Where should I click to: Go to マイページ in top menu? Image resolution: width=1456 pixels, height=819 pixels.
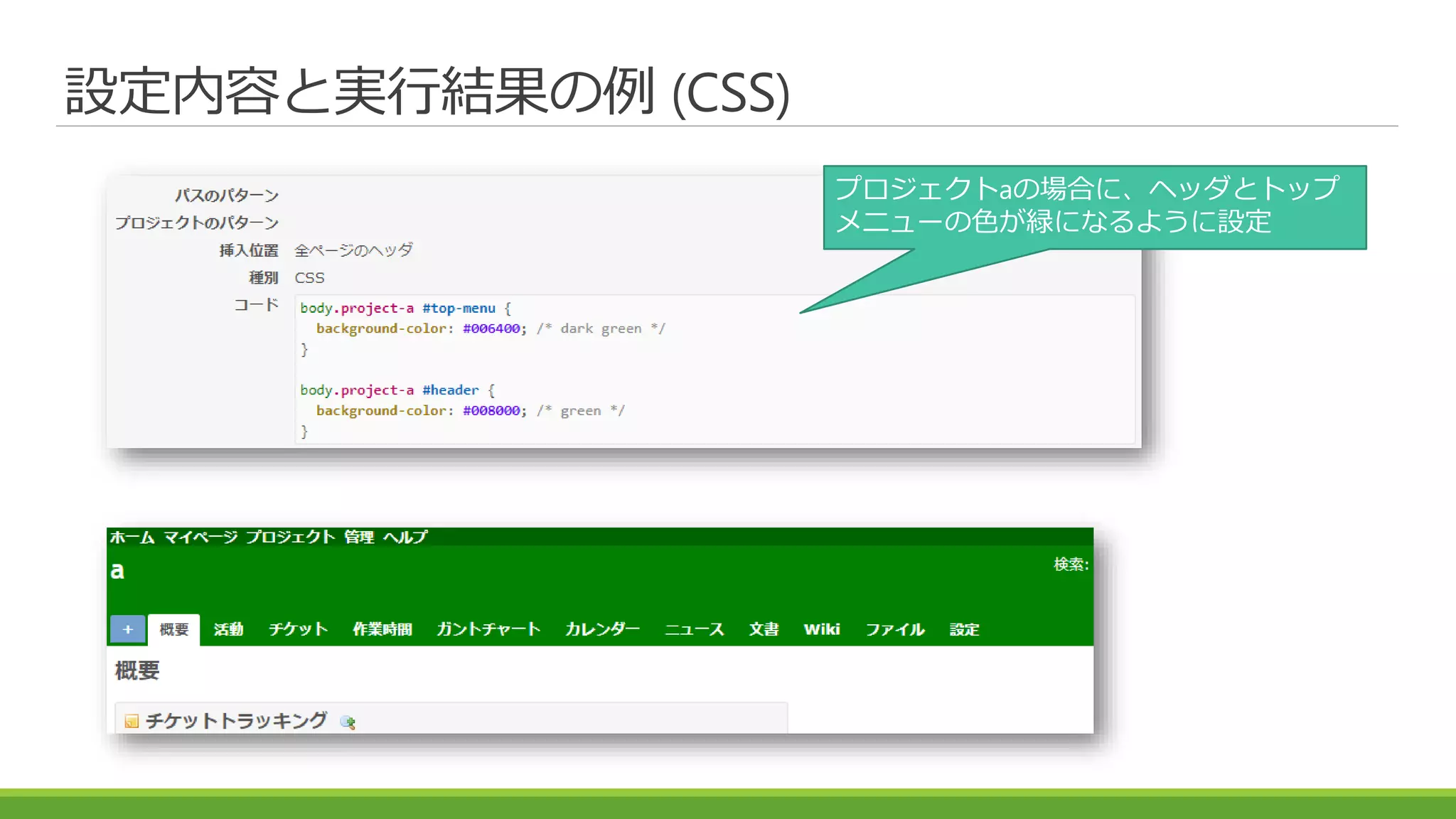click(200, 537)
